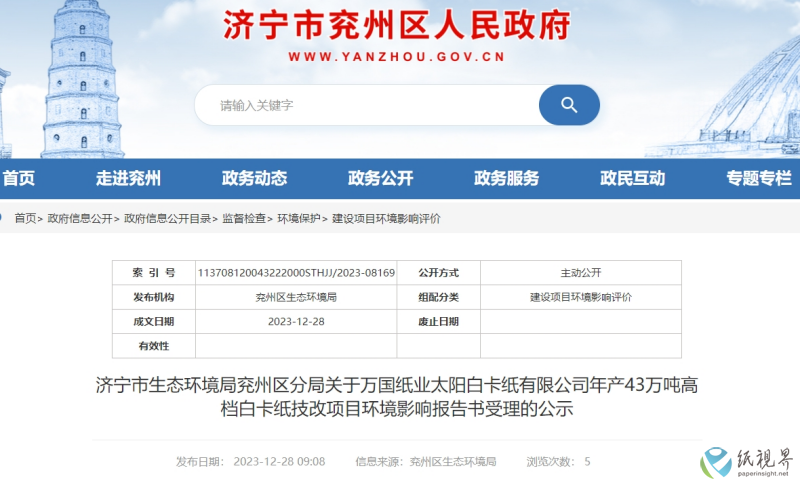The image size is (800, 481).
Task: Open the 政务服务 navigation menu
Action: coord(506,179)
